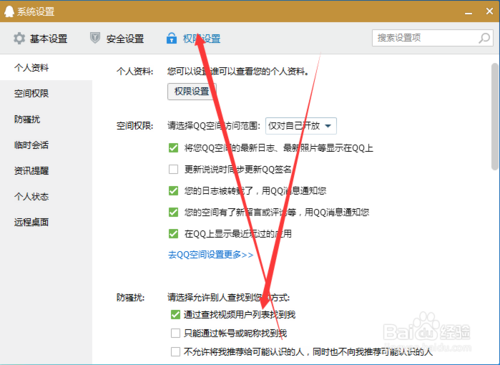
Task: Click the 请选择QQ空间访问范围 label
Action: coord(214,126)
